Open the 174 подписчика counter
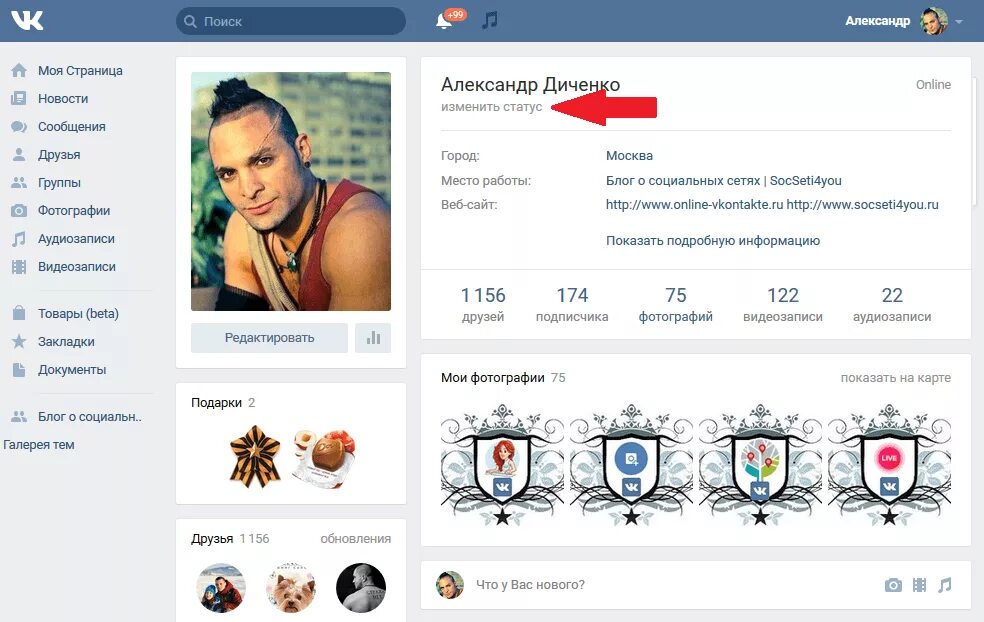Image resolution: width=984 pixels, height=622 pixels. coord(572,304)
